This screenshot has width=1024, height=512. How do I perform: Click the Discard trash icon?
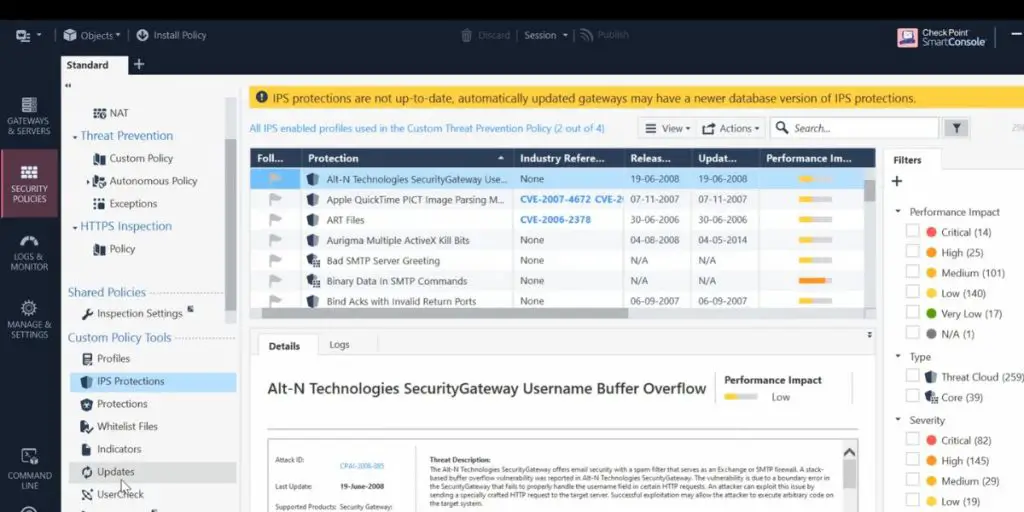click(466, 35)
